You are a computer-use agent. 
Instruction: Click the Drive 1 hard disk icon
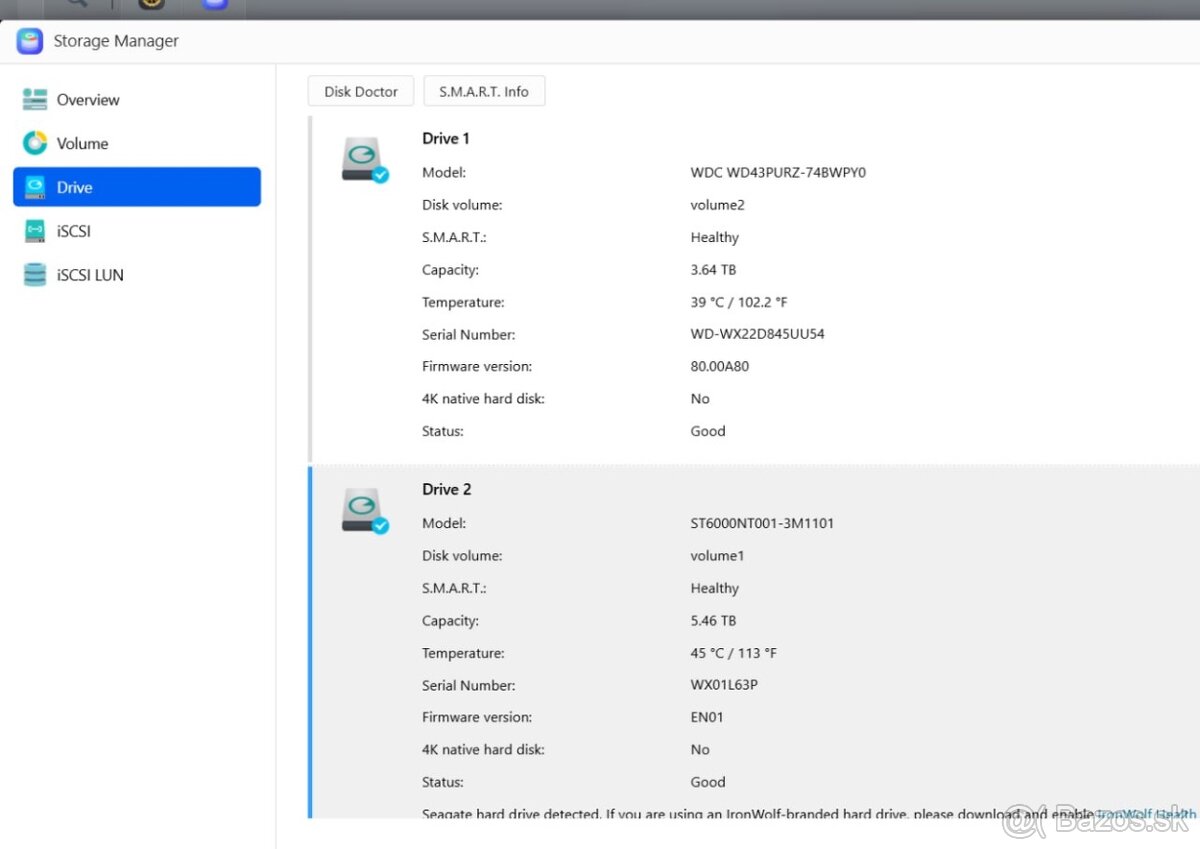pos(363,160)
